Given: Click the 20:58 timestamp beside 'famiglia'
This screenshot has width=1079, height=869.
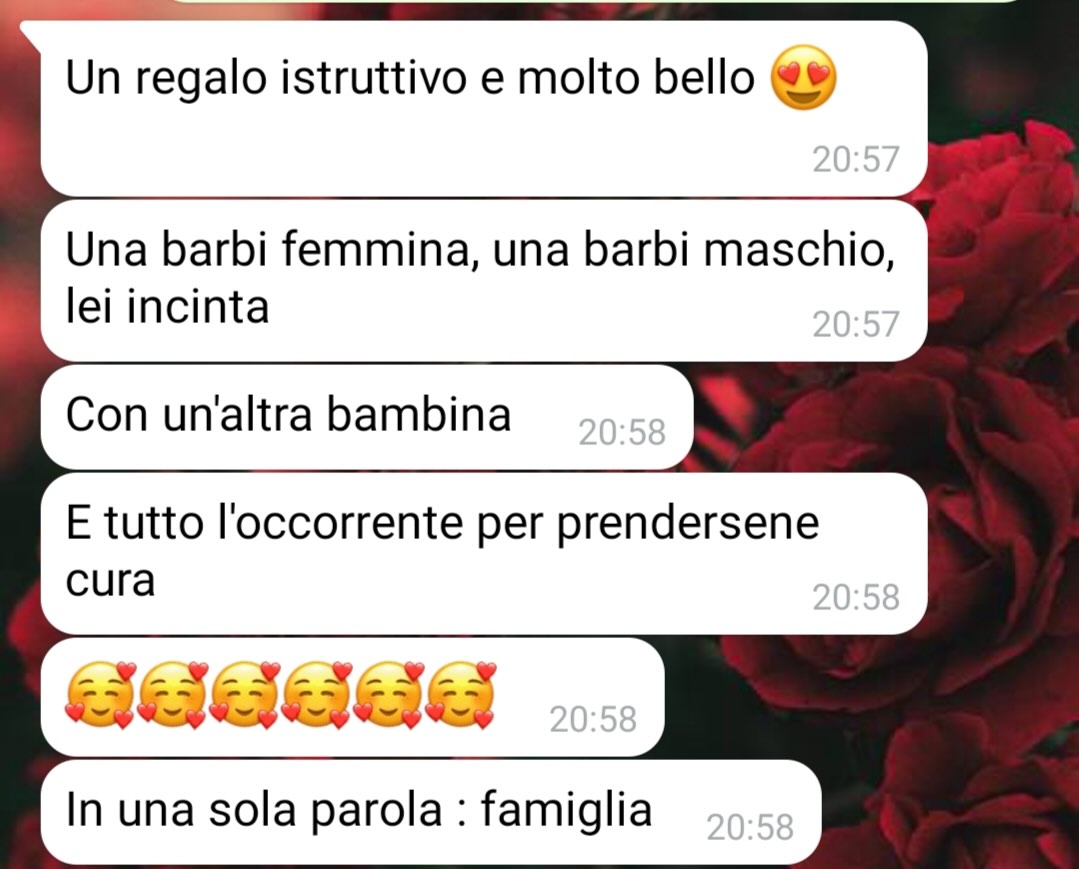Looking at the screenshot, I should click(x=749, y=827).
